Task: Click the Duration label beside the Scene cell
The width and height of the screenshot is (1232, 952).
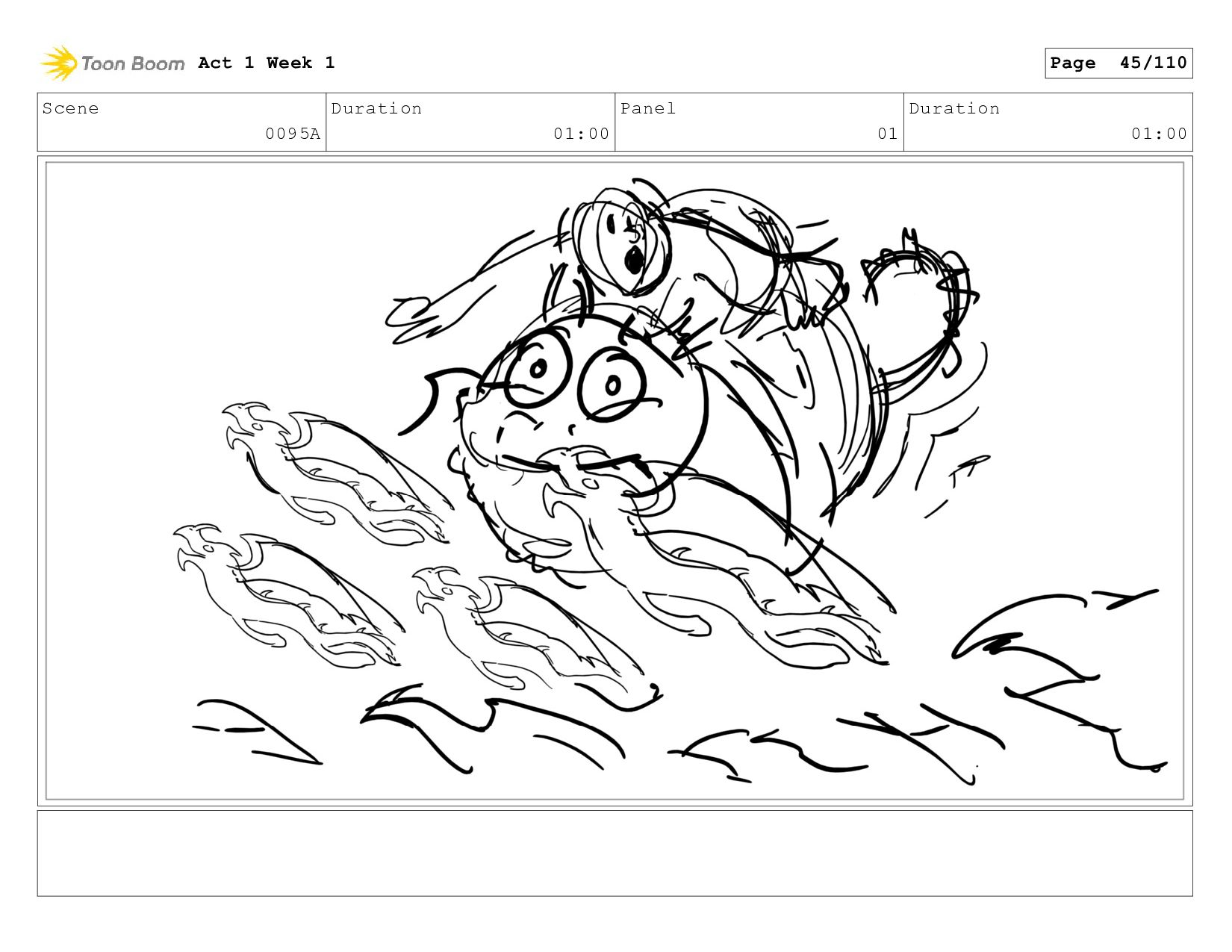Action: click(x=376, y=108)
